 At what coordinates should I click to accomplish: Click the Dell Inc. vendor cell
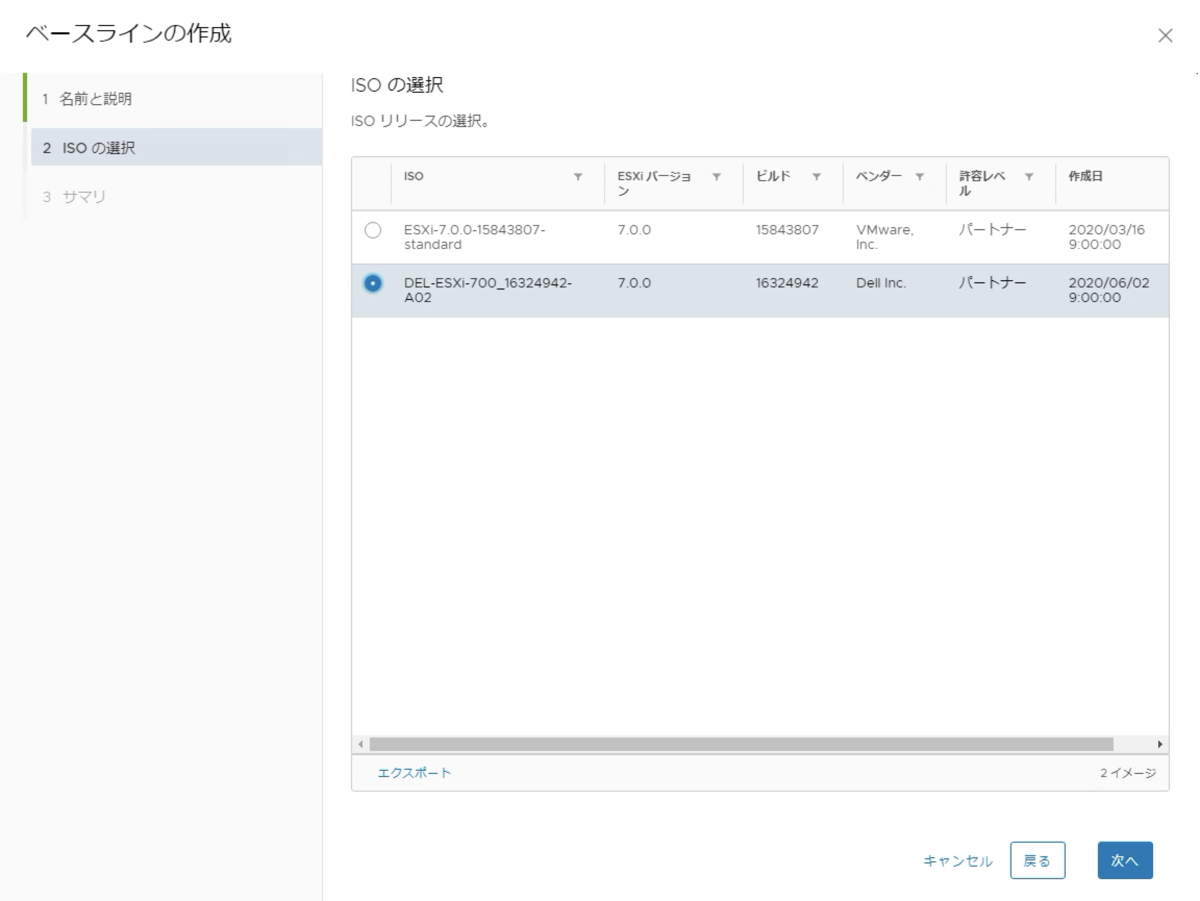[x=881, y=283]
